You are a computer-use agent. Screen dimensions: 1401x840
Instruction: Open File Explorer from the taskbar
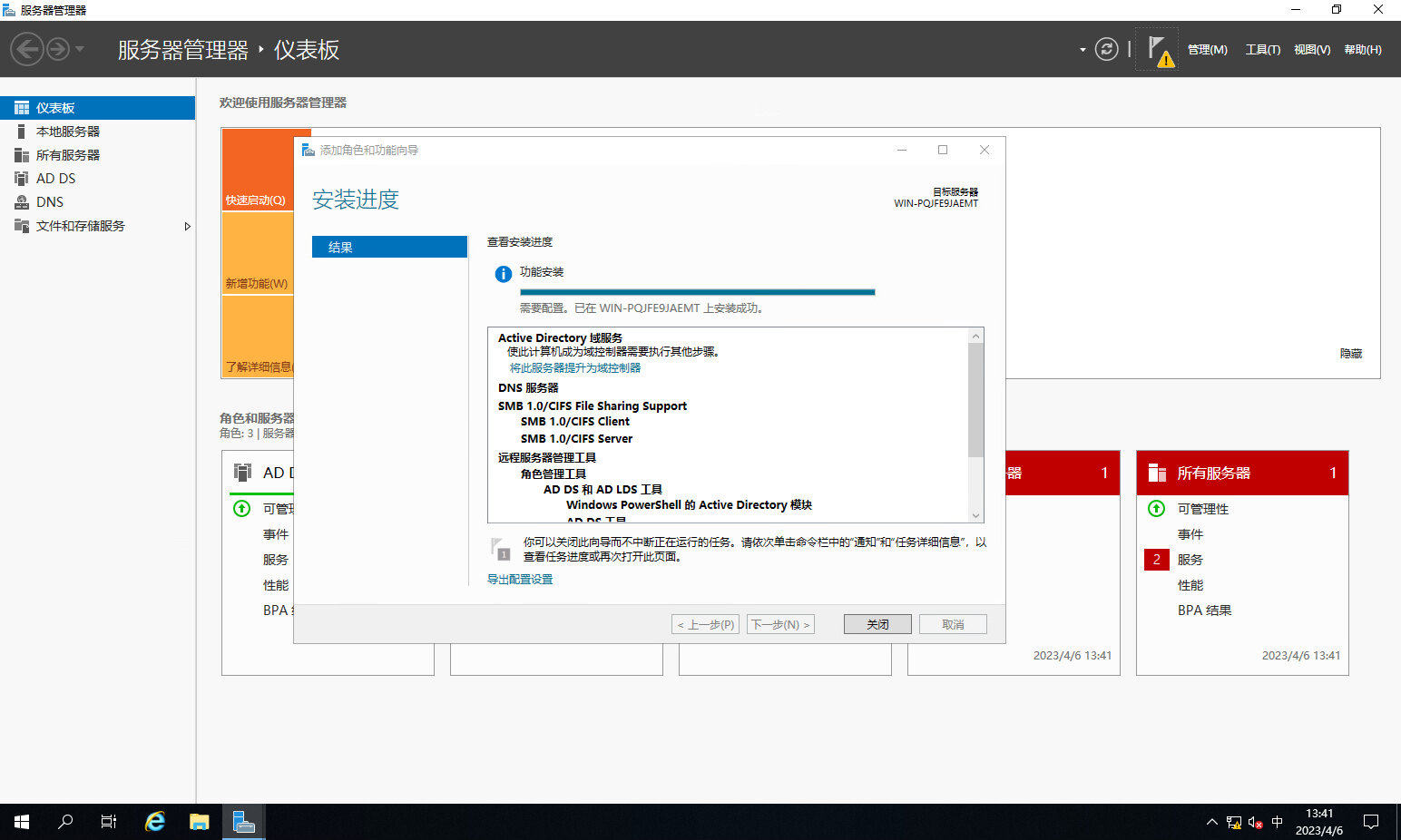click(x=199, y=822)
